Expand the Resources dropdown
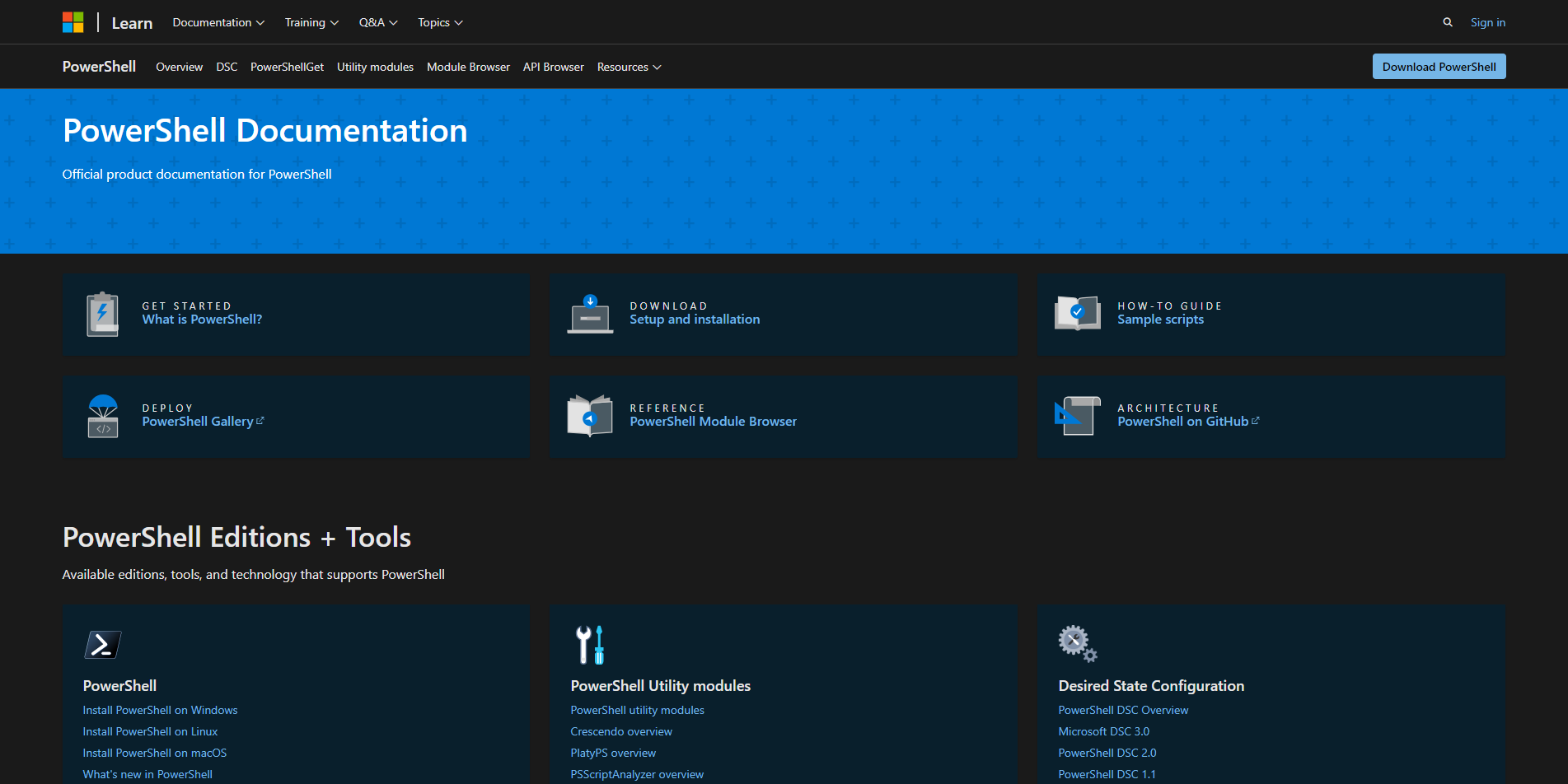 point(630,67)
